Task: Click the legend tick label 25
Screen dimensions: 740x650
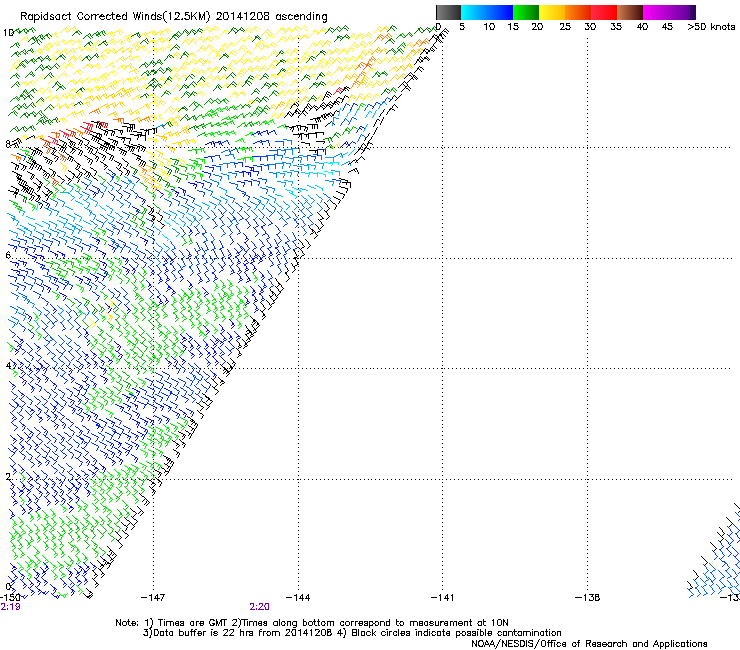Action: point(565,27)
